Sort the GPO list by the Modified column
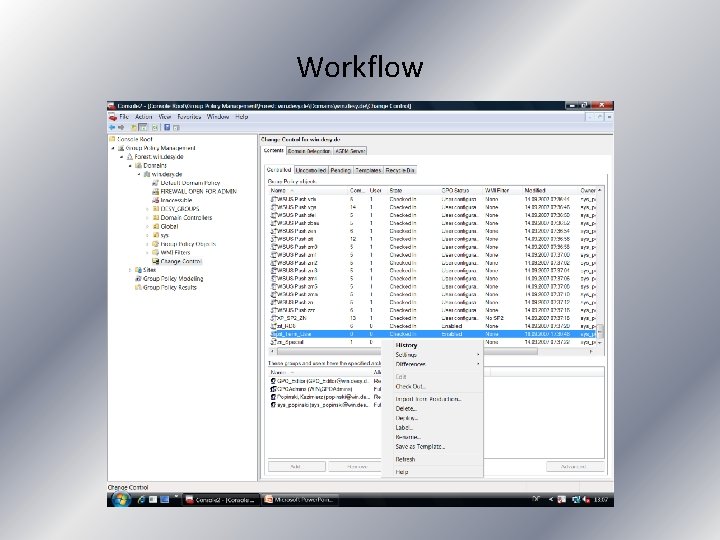 point(550,190)
